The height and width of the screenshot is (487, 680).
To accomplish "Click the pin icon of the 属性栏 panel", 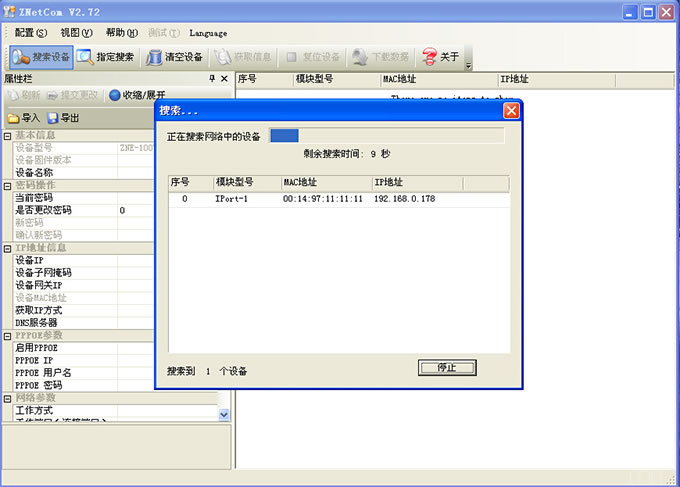I will (211, 78).
